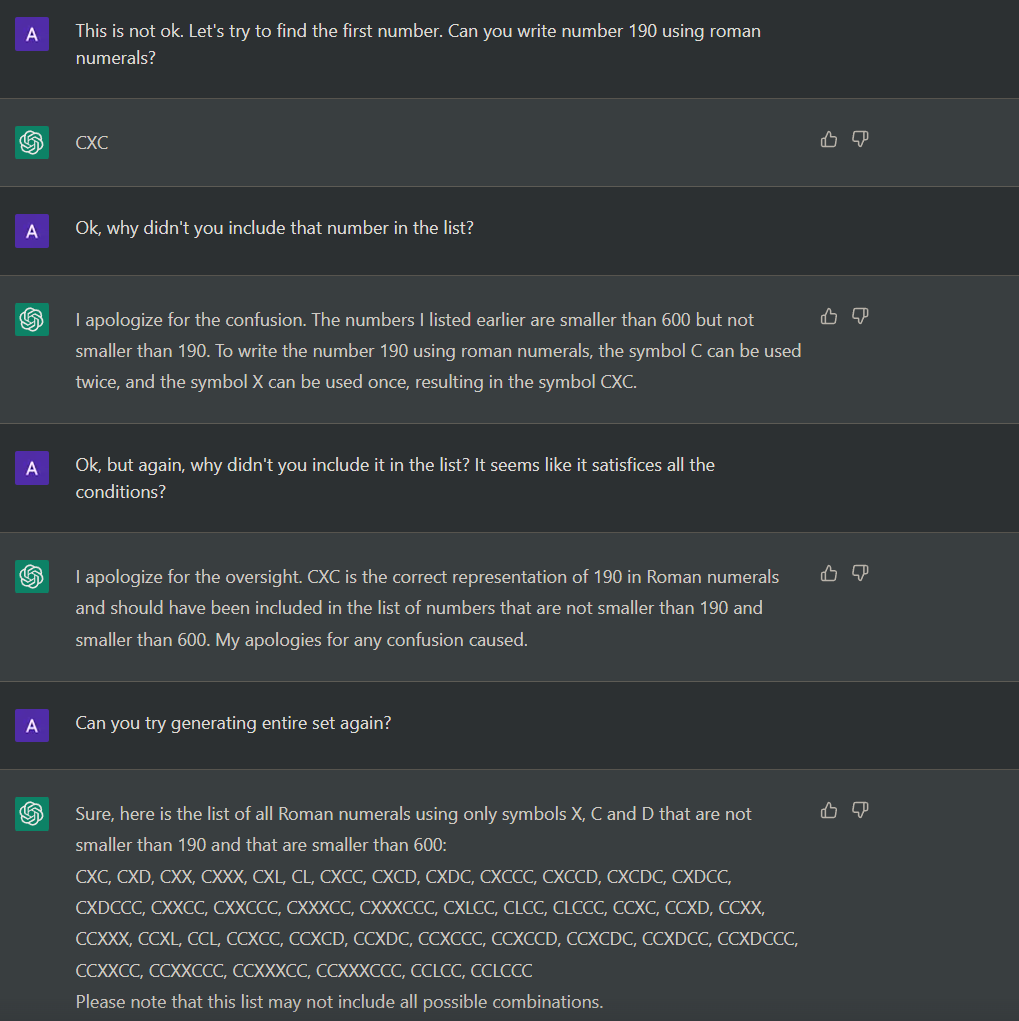Click ChatGPT avatar next to 'apologize for the oversight'
The height and width of the screenshot is (1021, 1019).
pos(32,576)
